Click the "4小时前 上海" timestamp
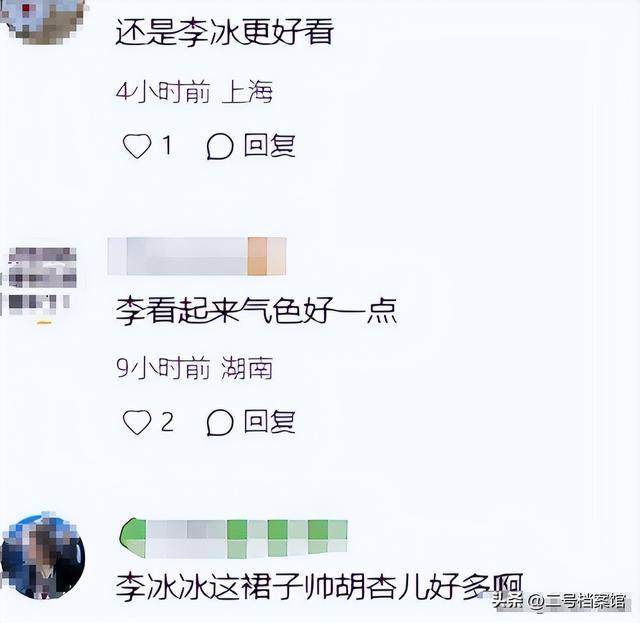Image resolution: width=640 pixels, height=623 pixels. pos(194,92)
